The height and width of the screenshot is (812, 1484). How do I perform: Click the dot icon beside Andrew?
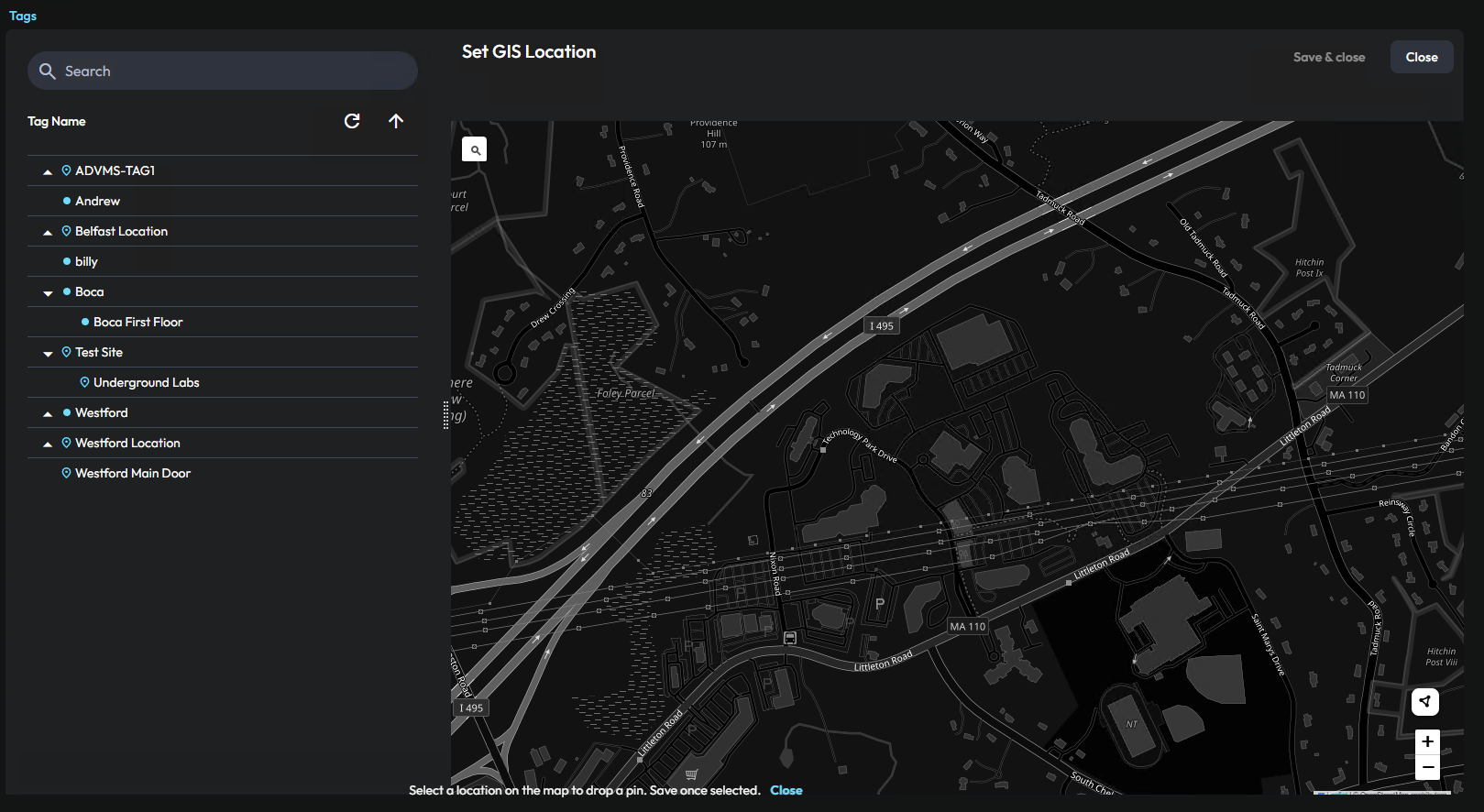[x=67, y=201]
